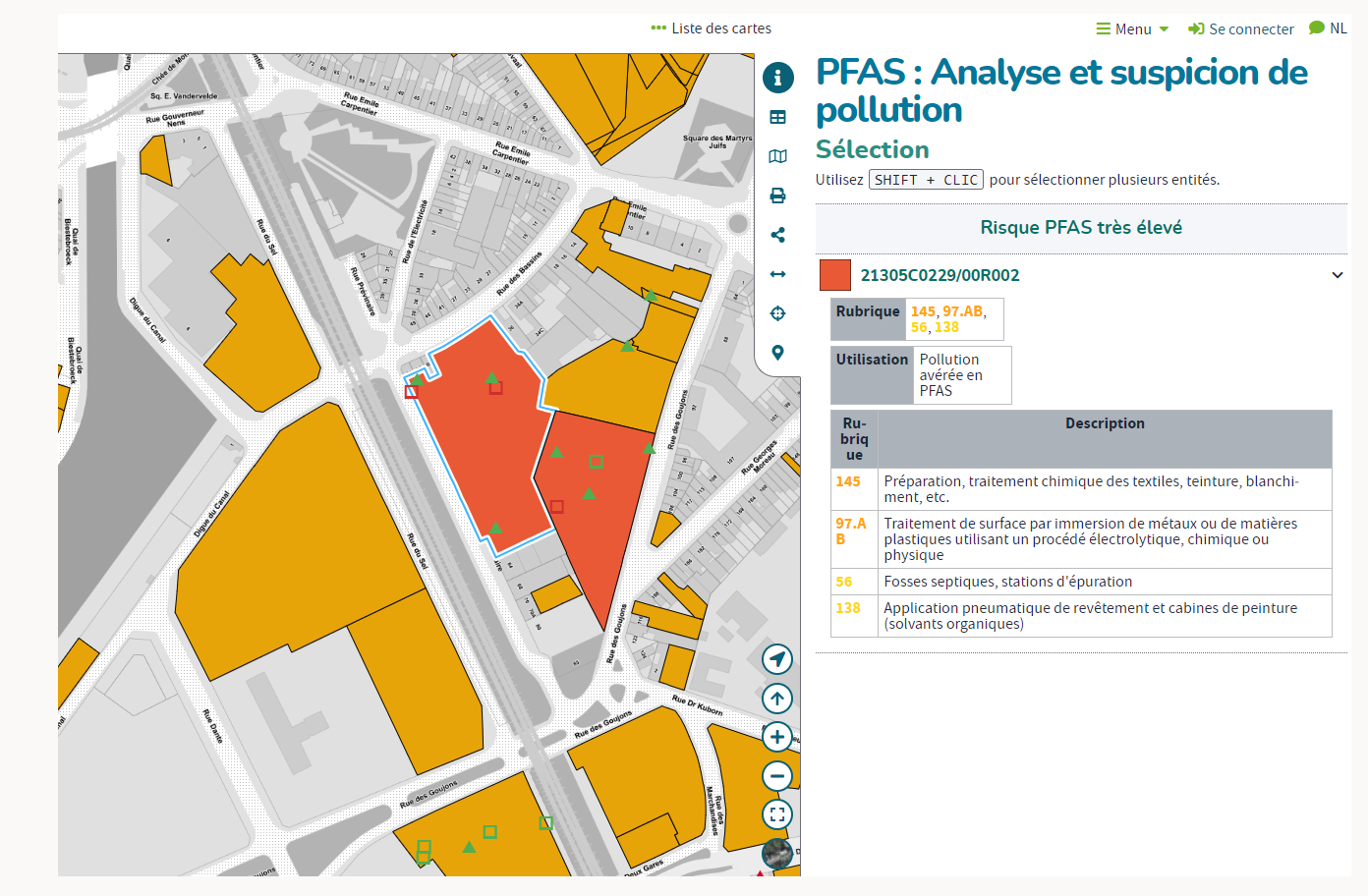1368x896 pixels.
Task: Select the crosshair coordinates tool
Action: [x=778, y=313]
